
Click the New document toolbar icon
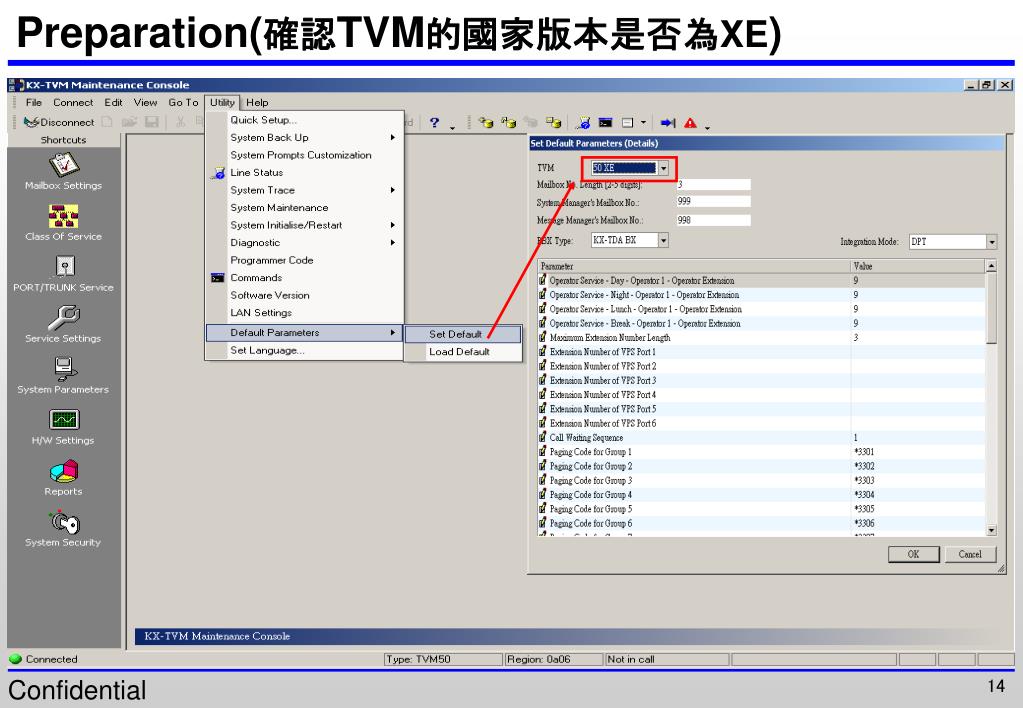tap(107, 122)
